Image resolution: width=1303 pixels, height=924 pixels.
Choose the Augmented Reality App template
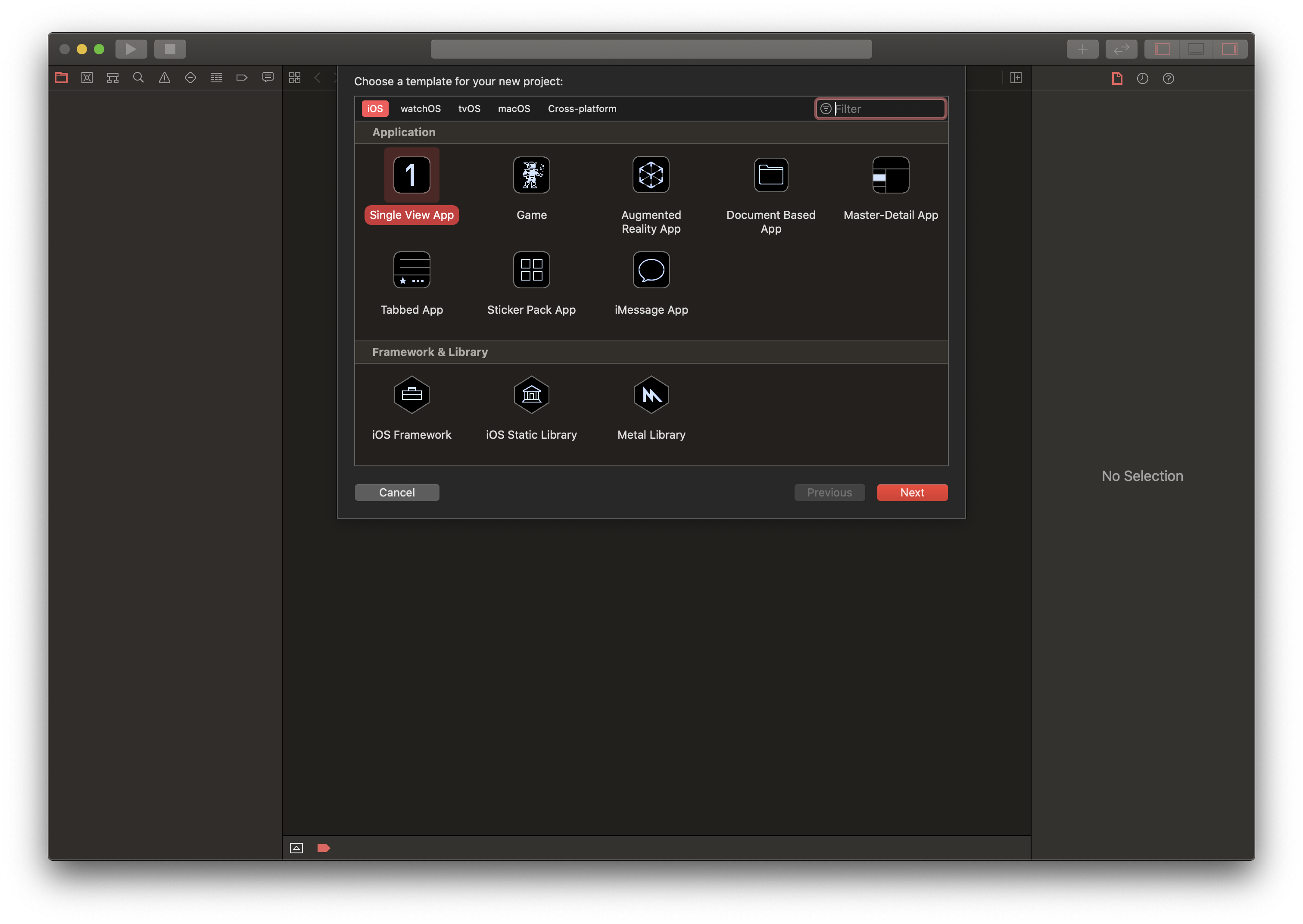click(x=651, y=175)
